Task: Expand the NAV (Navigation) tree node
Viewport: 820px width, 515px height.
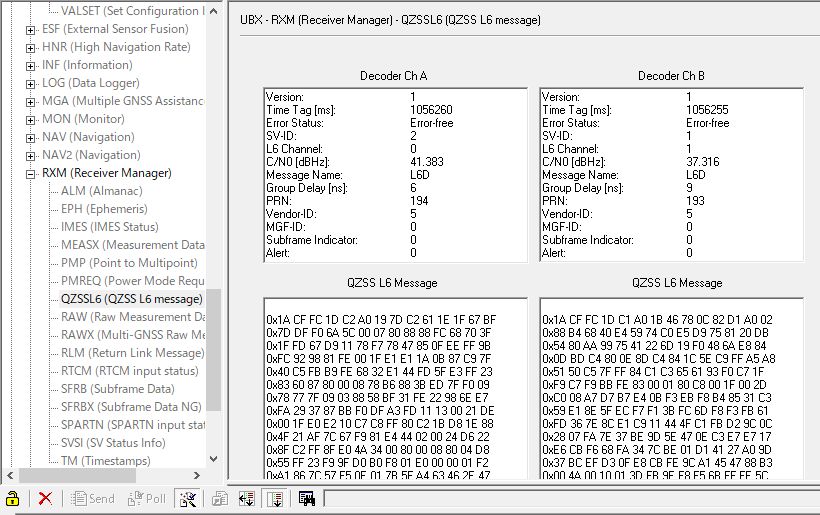Action: pyautogui.click(x=30, y=137)
